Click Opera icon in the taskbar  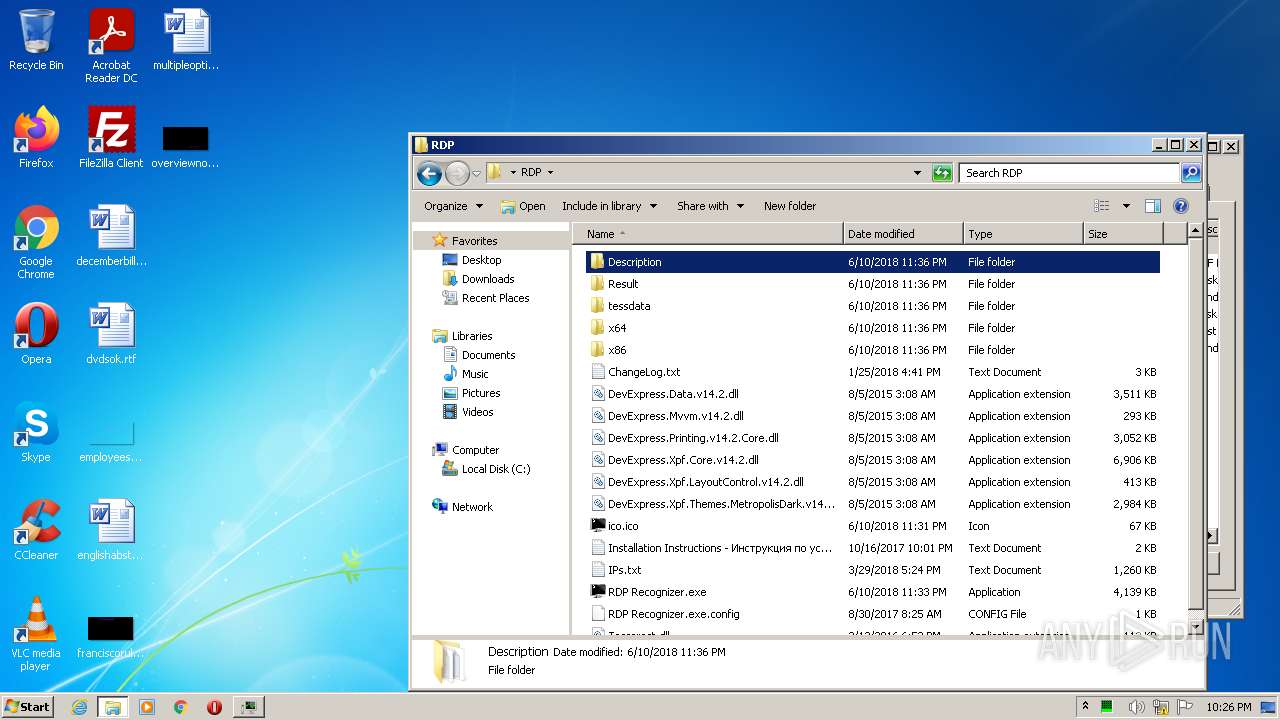(x=214, y=707)
